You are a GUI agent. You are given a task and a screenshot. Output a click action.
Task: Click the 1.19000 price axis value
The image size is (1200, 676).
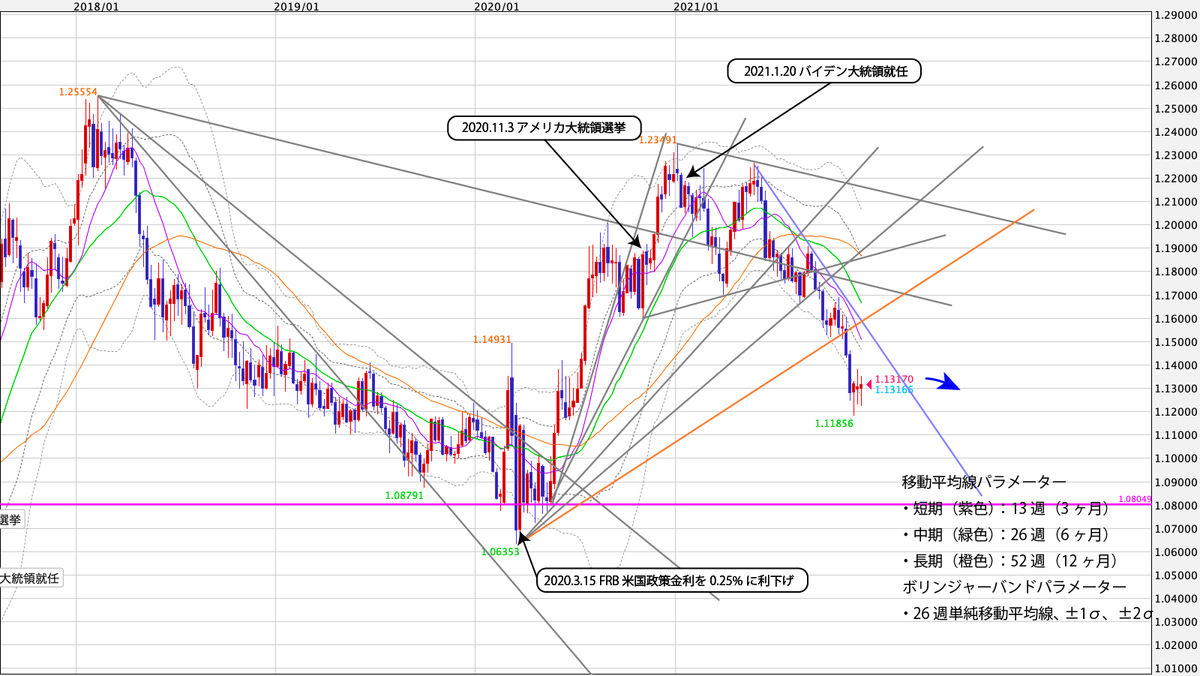pos(1177,249)
